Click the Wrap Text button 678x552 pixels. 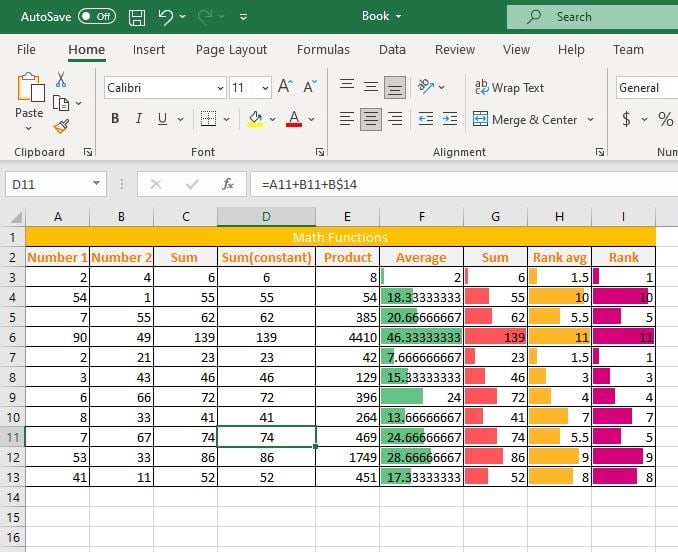pyautogui.click(x=509, y=88)
